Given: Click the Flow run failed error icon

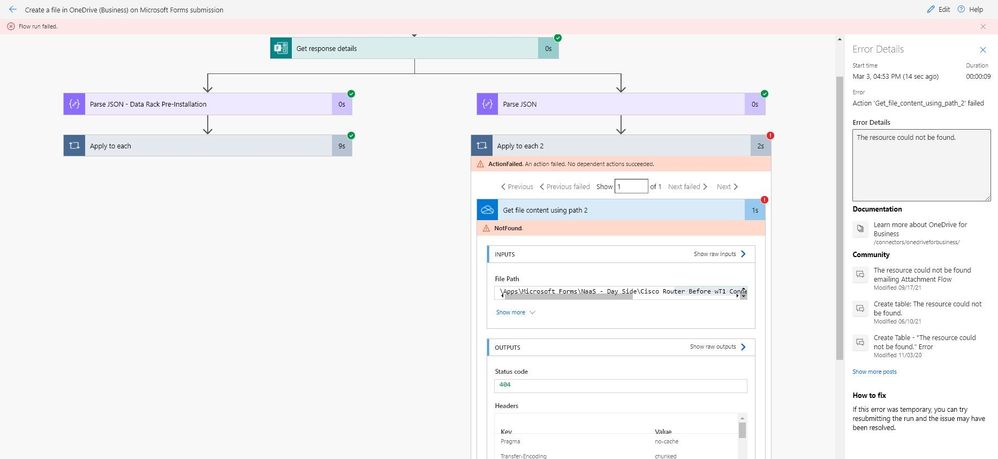Looking at the screenshot, I should click(x=11, y=26).
